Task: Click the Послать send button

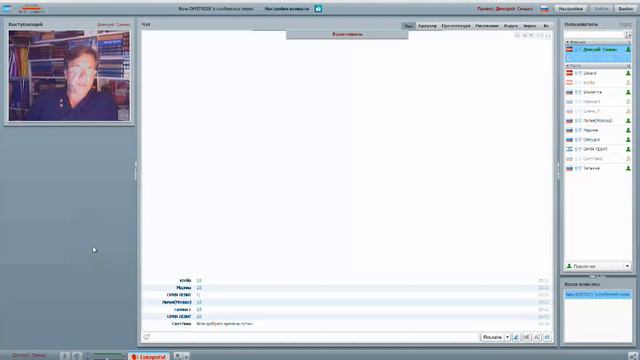Action: pos(492,337)
